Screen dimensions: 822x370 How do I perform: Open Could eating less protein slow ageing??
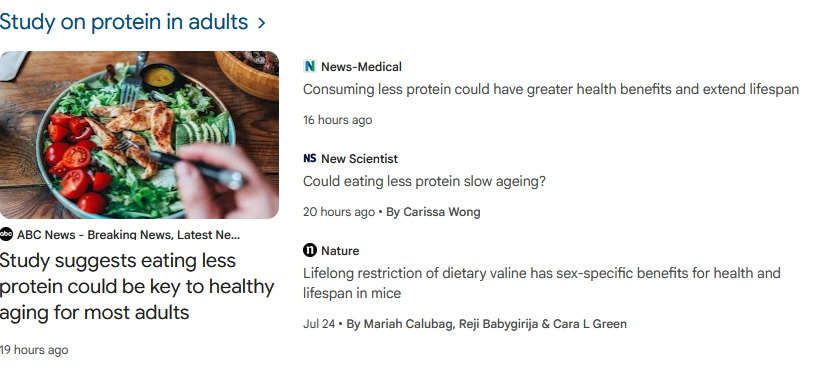424,181
